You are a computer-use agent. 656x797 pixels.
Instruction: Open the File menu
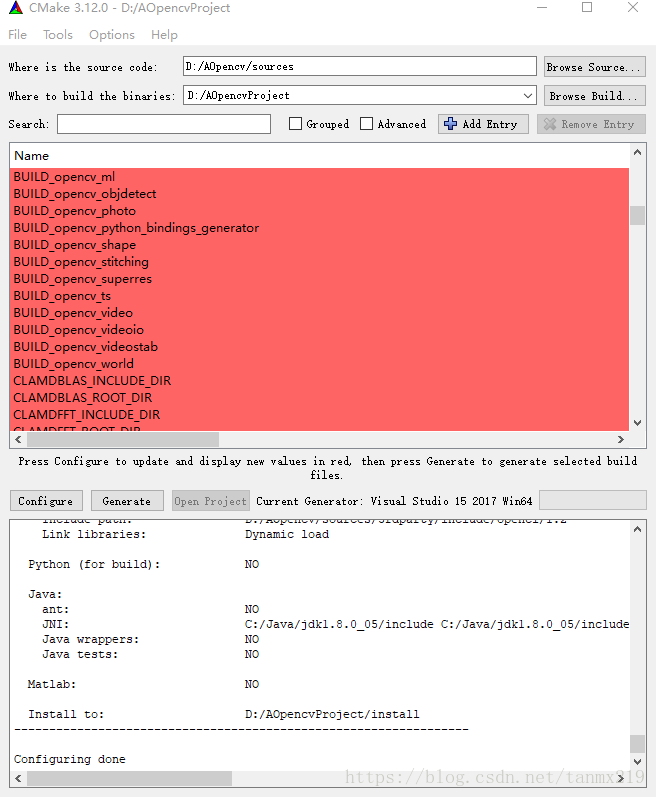click(17, 35)
